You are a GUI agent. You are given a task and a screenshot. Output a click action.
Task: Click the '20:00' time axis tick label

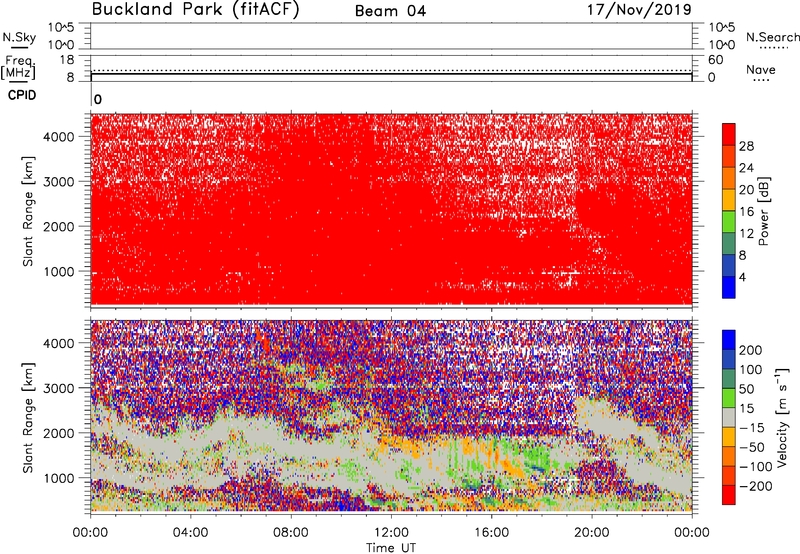592,533
